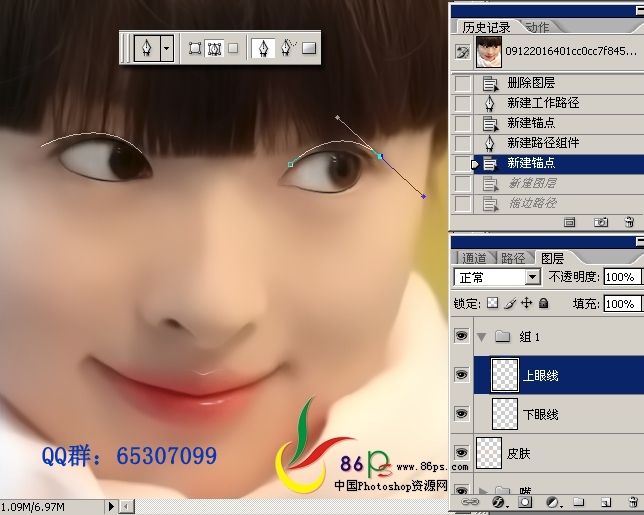The height and width of the screenshot is (515, 644).
Task: Hide the 皮肤 layer
Action: tap(461, 452)
